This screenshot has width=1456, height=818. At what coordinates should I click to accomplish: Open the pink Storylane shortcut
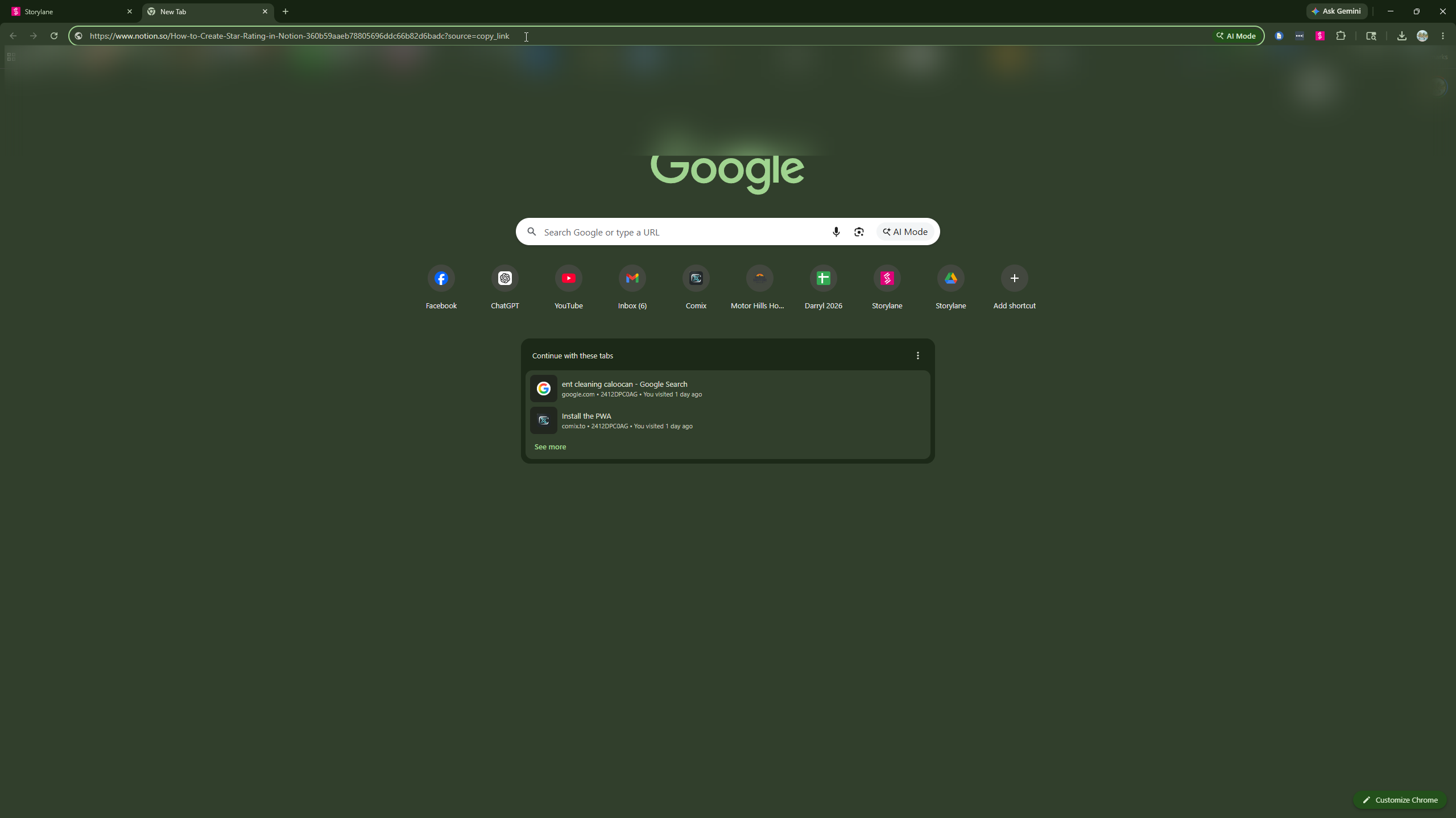(887, 278)
